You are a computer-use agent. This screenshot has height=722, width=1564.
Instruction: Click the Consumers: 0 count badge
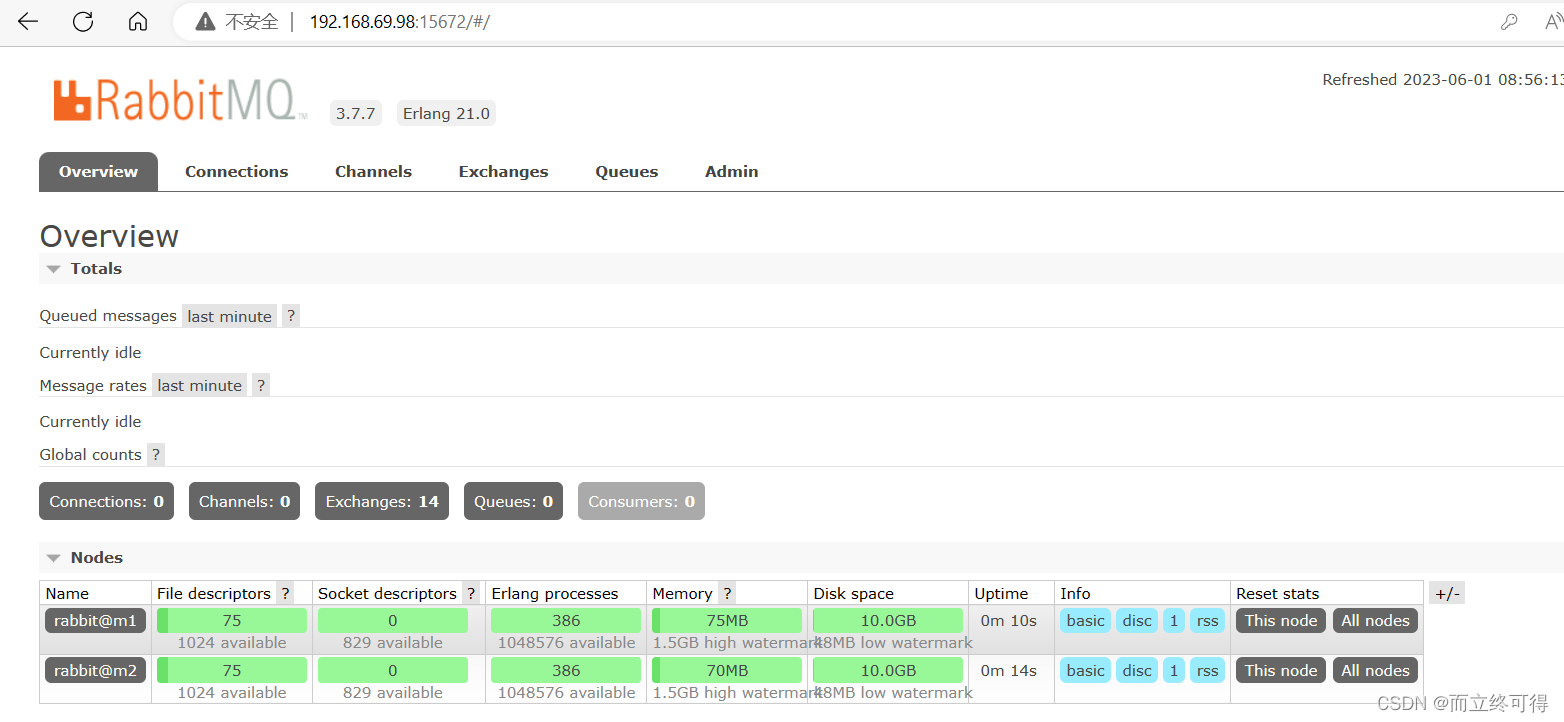tap(641, 501)
